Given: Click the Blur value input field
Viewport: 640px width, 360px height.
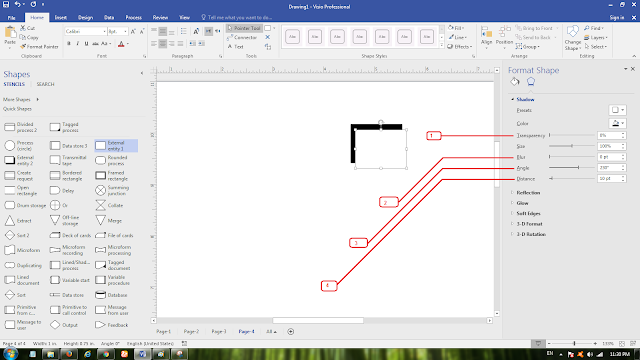Looking at the screenshot, I should [x=609, y=157].
